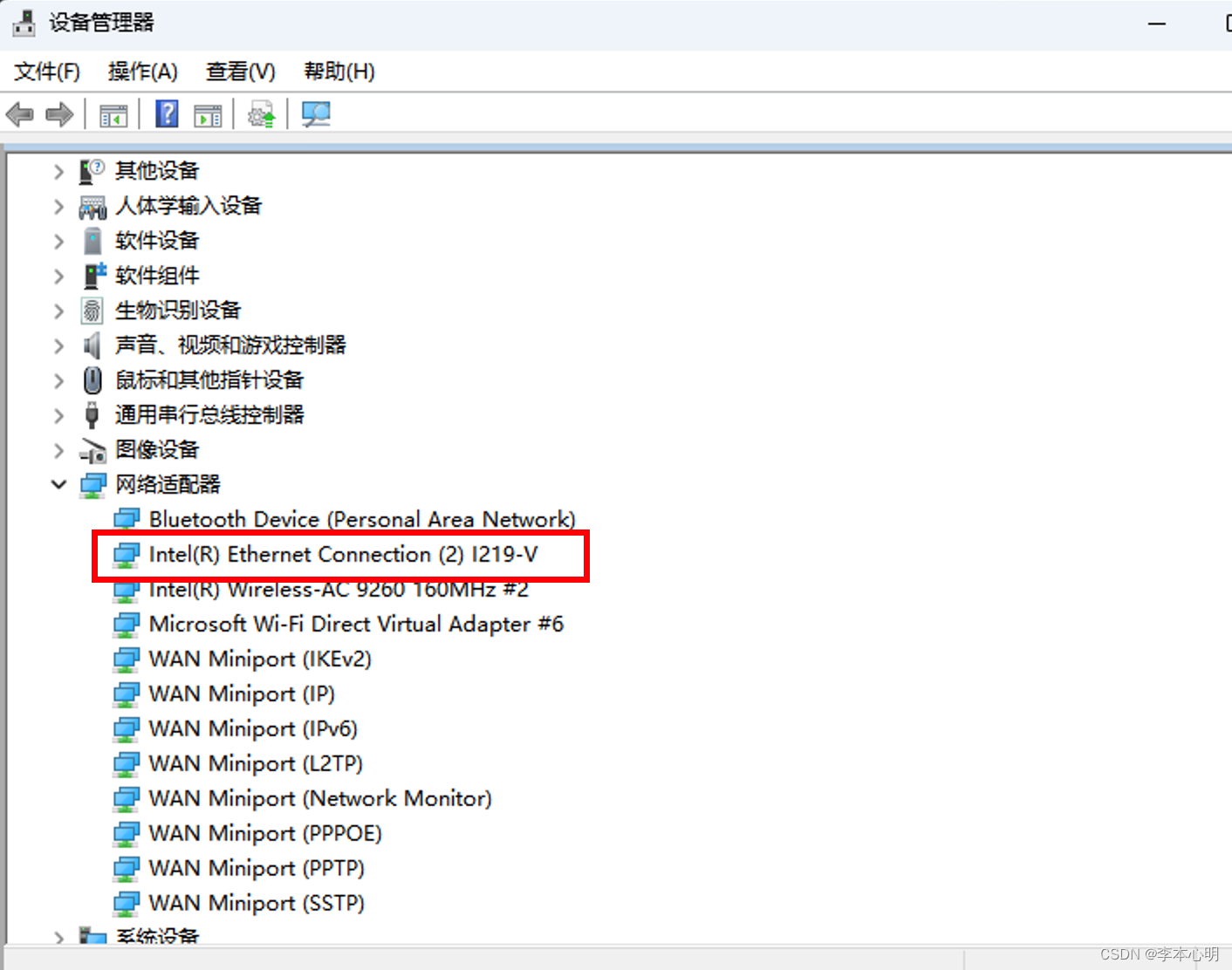Image resolution: width=1232 pixels, height=970 pixels.
Task: Click the 软件设备 category icon
Action: pyautogui.click(x=92, y=241)
